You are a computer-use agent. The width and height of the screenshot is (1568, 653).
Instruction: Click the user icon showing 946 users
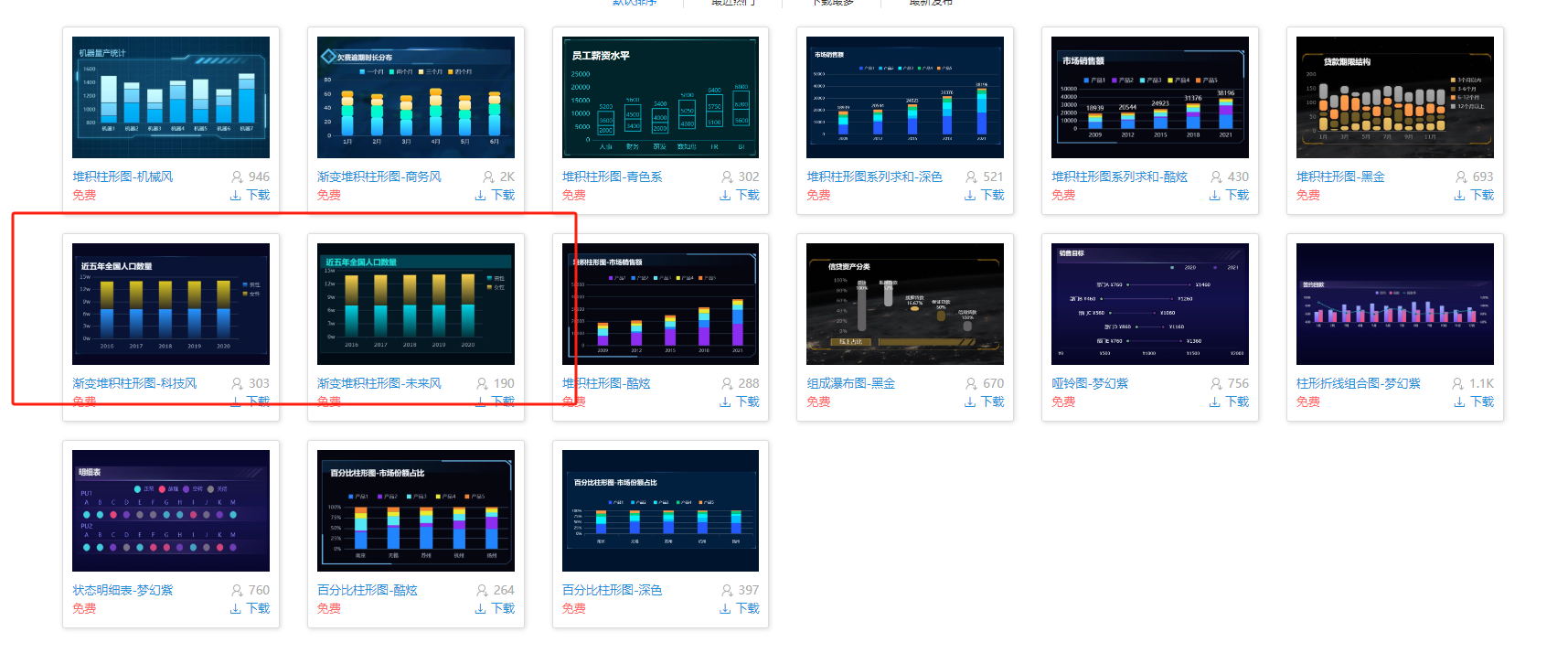pos(237,177)
